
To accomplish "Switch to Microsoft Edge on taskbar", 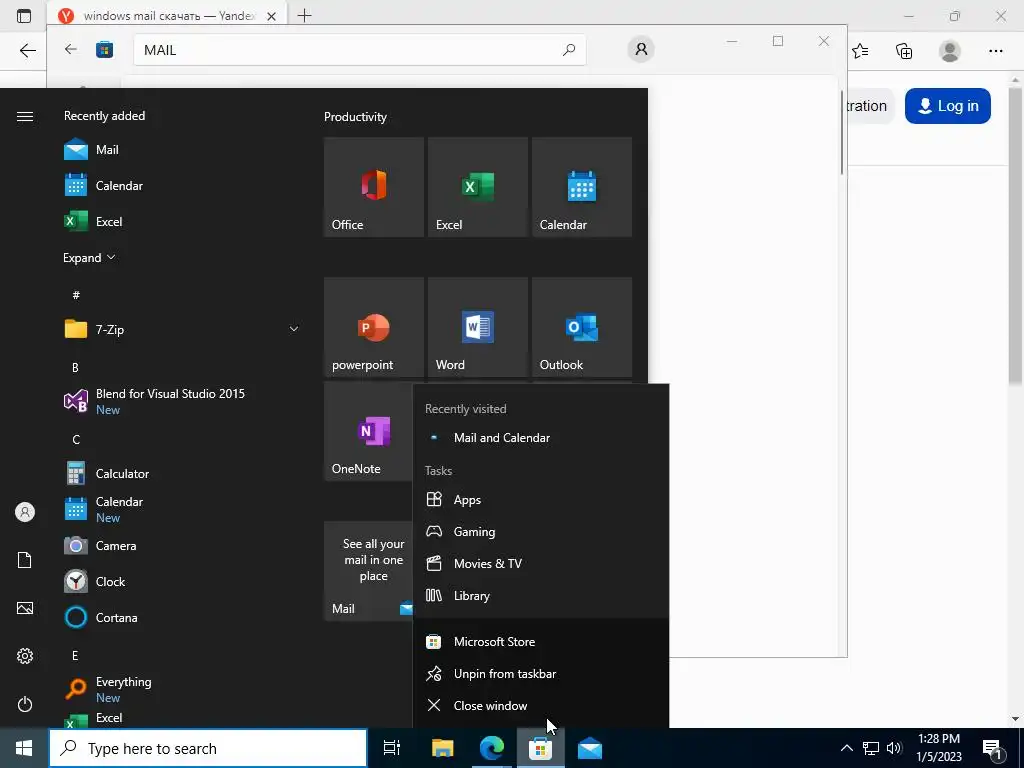I will [492, 748].
